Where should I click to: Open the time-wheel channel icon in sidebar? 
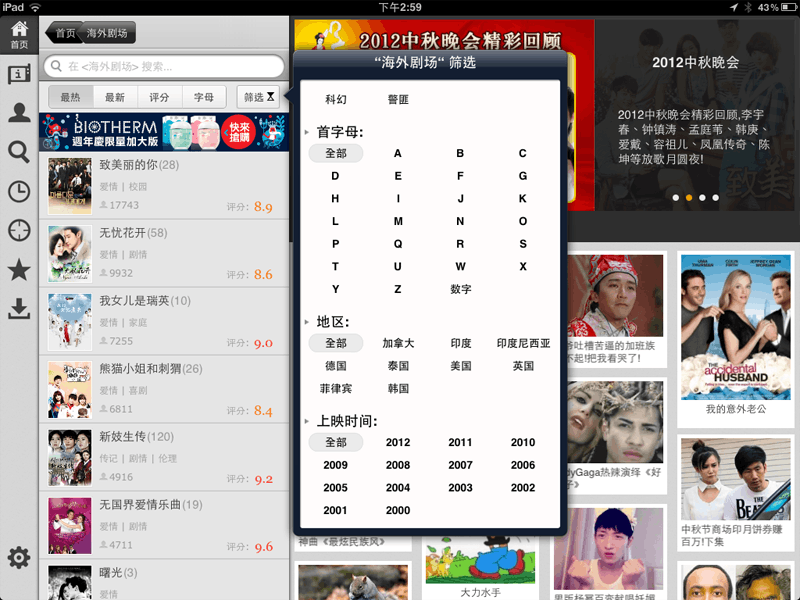click(20, 230)
